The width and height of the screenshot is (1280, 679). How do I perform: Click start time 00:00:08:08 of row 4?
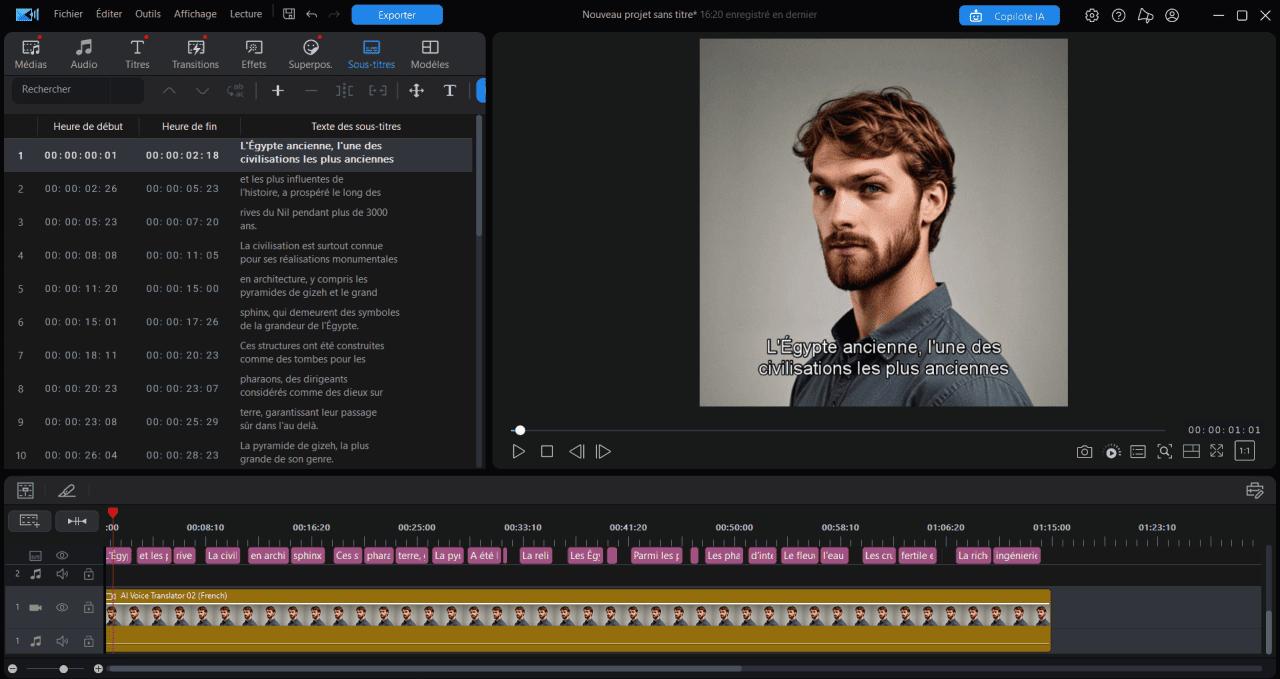(81, 255)
